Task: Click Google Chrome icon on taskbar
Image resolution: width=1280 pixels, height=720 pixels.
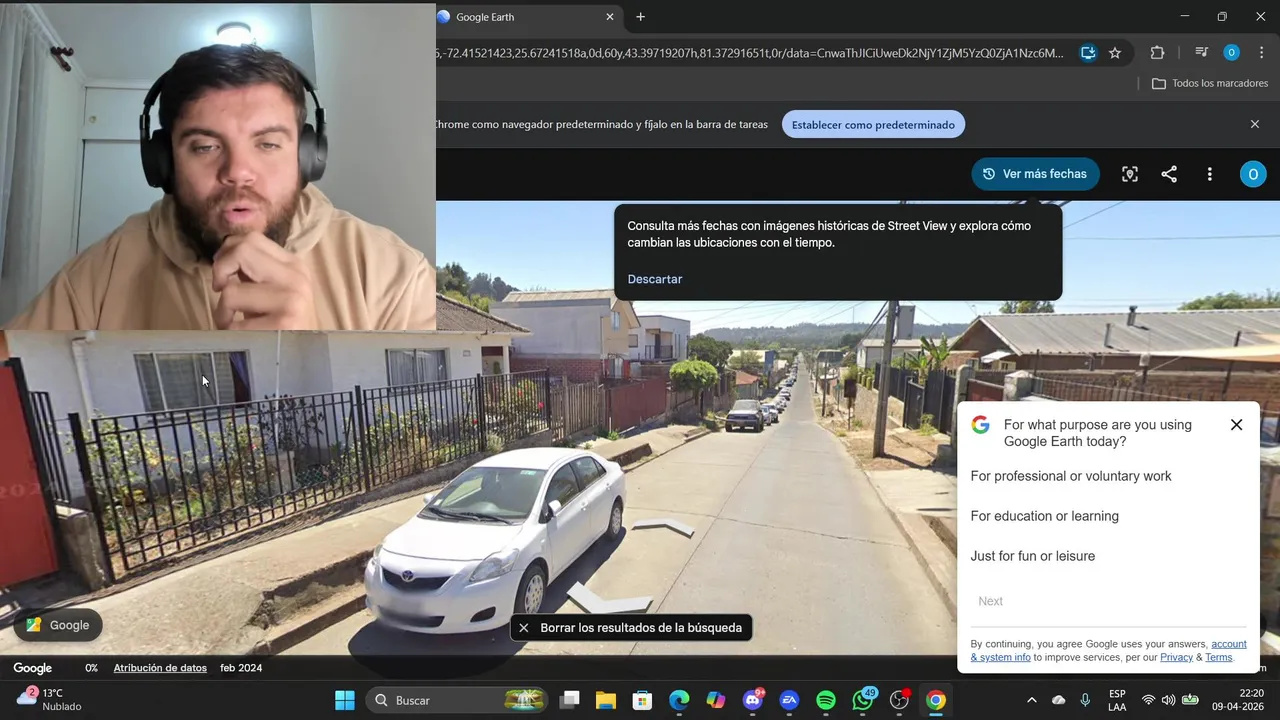Action: [936, 700]
